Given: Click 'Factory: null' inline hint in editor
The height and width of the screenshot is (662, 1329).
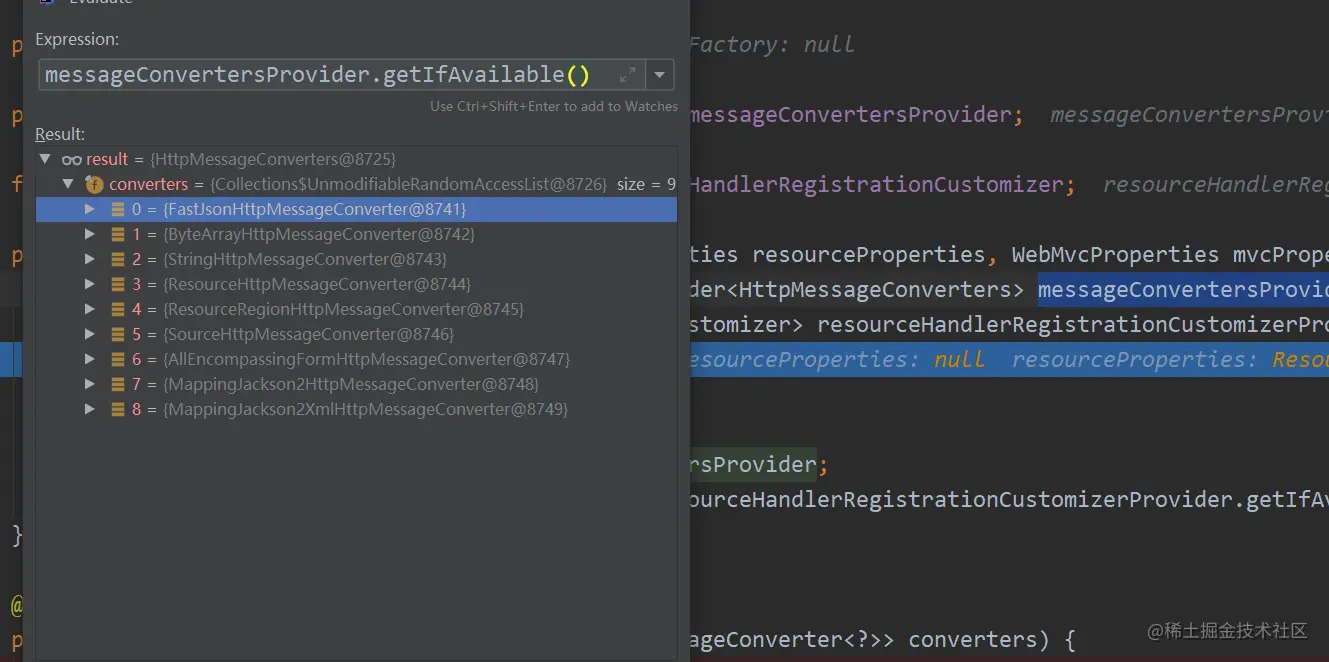Looking at the screenshot, I should (772, 44).
